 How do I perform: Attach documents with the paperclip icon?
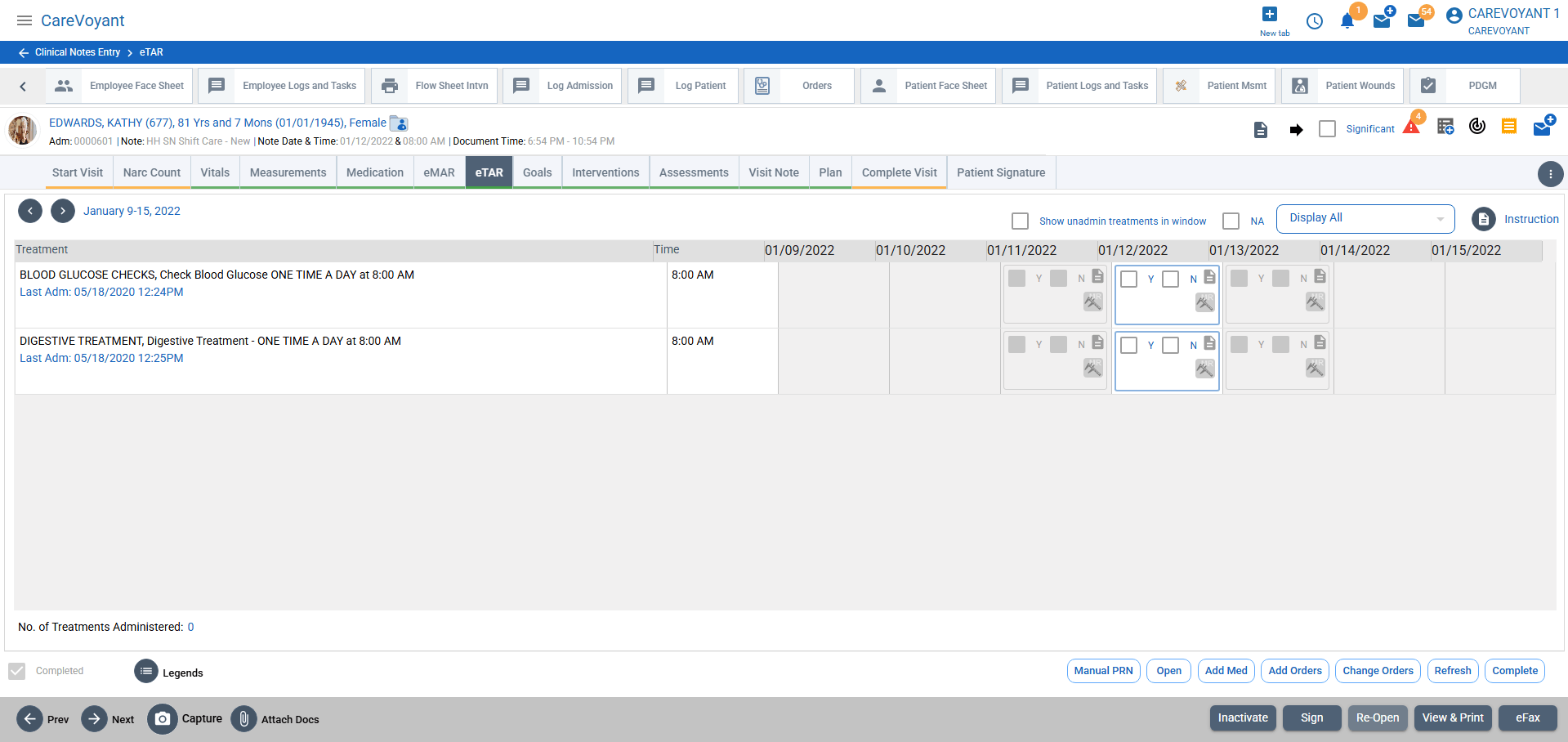[x=243, y=719]
